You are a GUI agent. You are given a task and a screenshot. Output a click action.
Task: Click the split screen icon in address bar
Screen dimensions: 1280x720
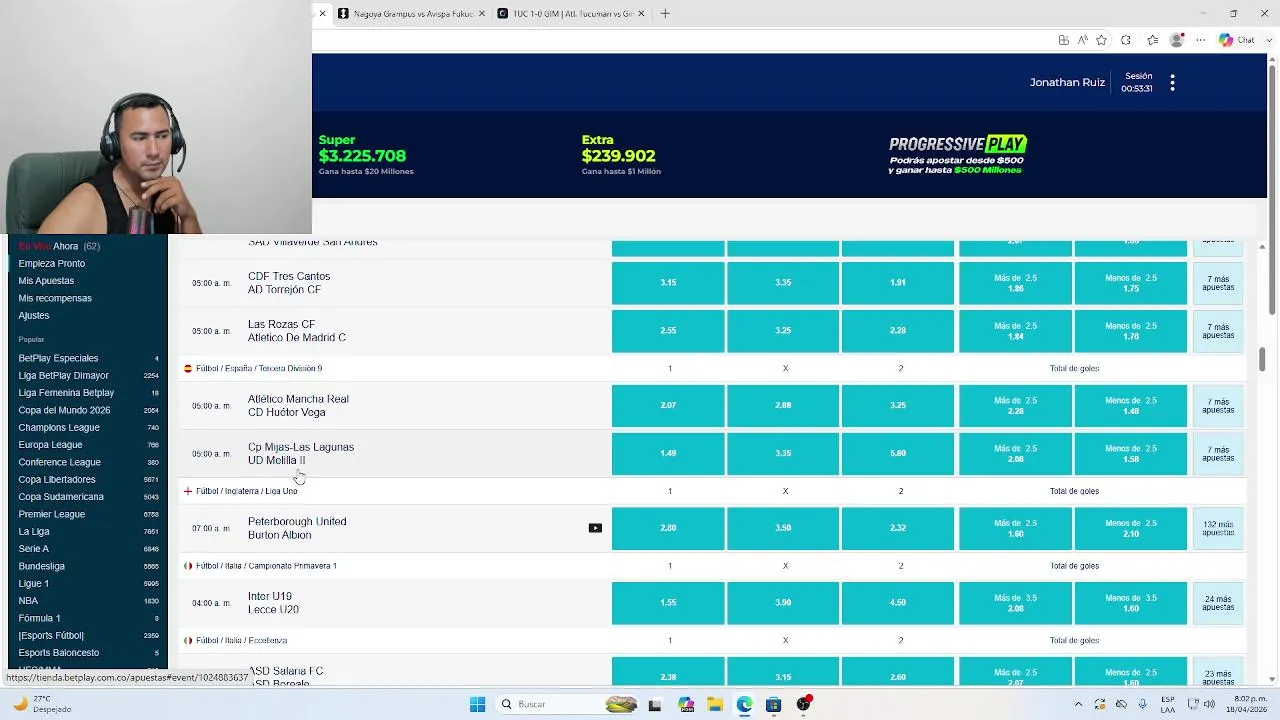click(x=1063, y=40)
